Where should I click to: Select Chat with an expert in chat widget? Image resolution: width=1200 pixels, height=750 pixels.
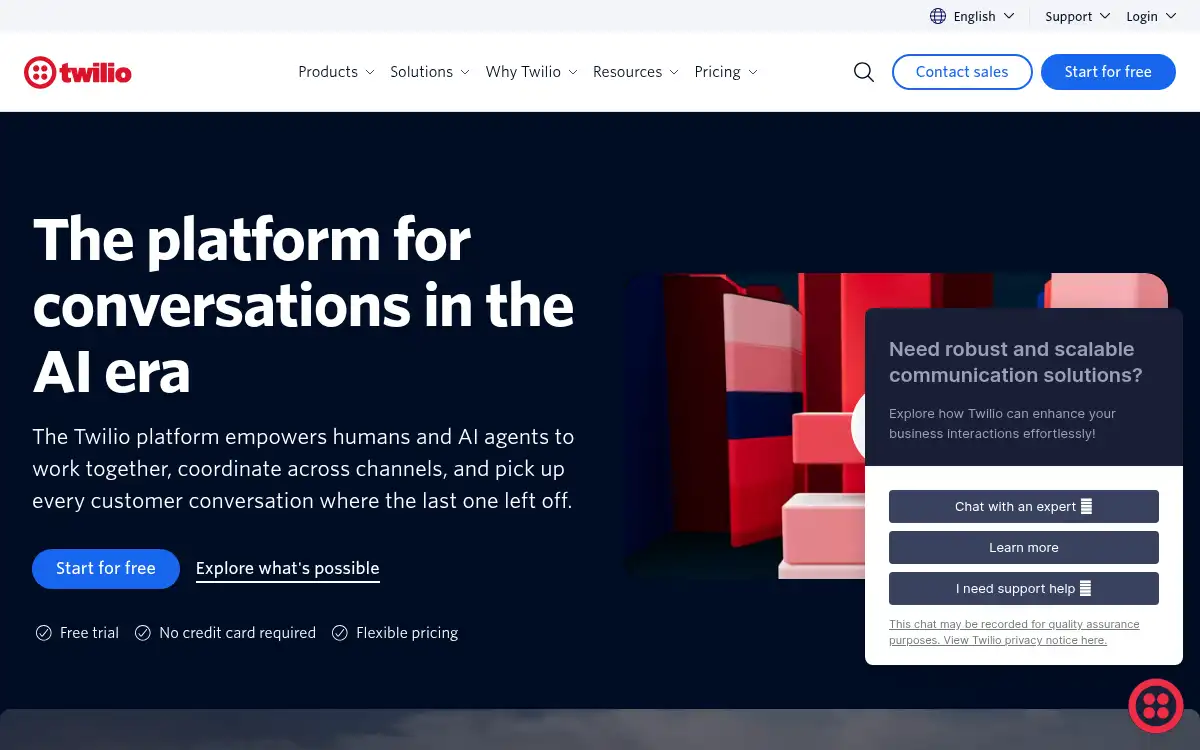(x=1024, y=506)
